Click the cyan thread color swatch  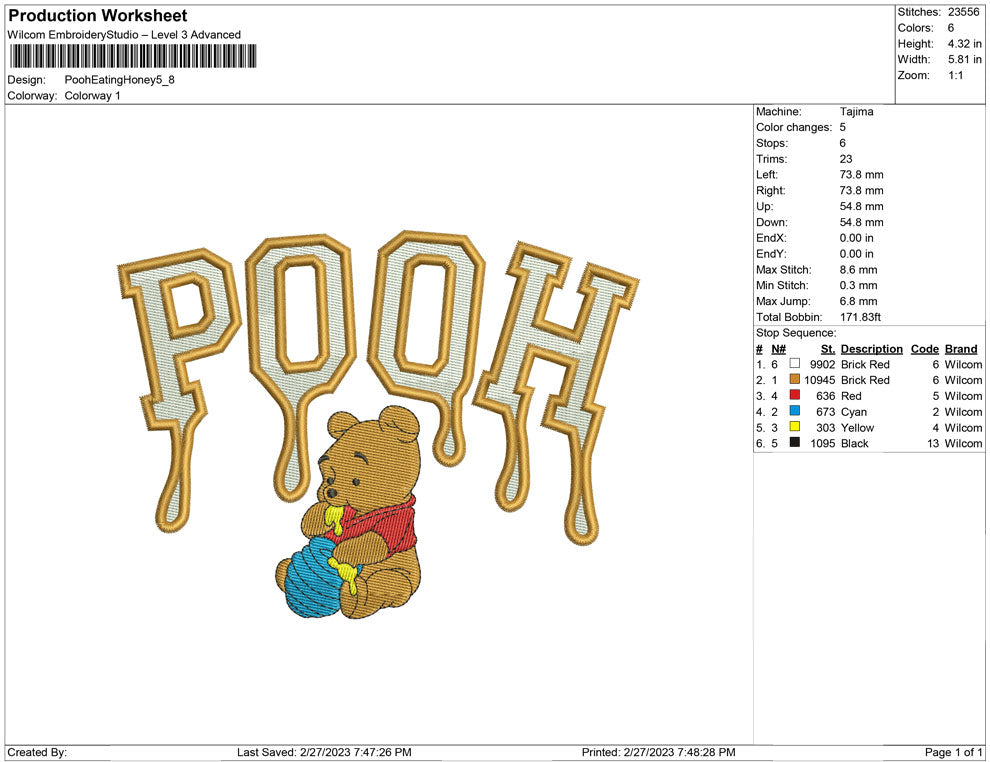795,411
